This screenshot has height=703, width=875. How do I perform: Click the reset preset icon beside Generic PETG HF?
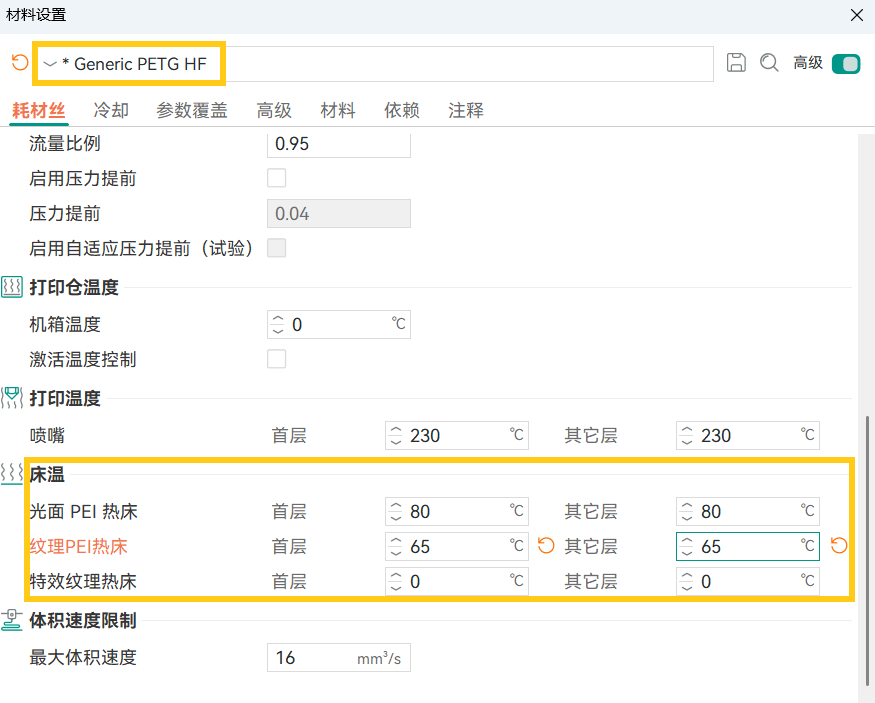20,62
